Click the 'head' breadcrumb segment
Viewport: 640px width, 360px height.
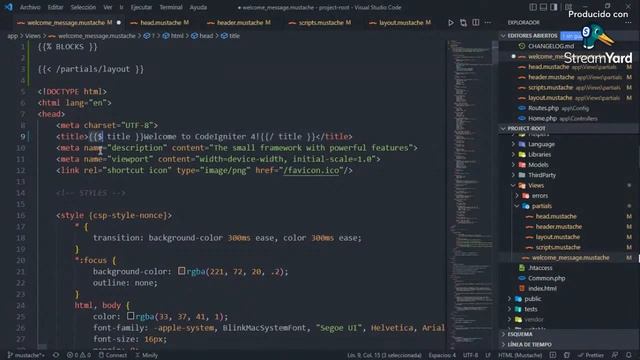[x=202, y=36]
